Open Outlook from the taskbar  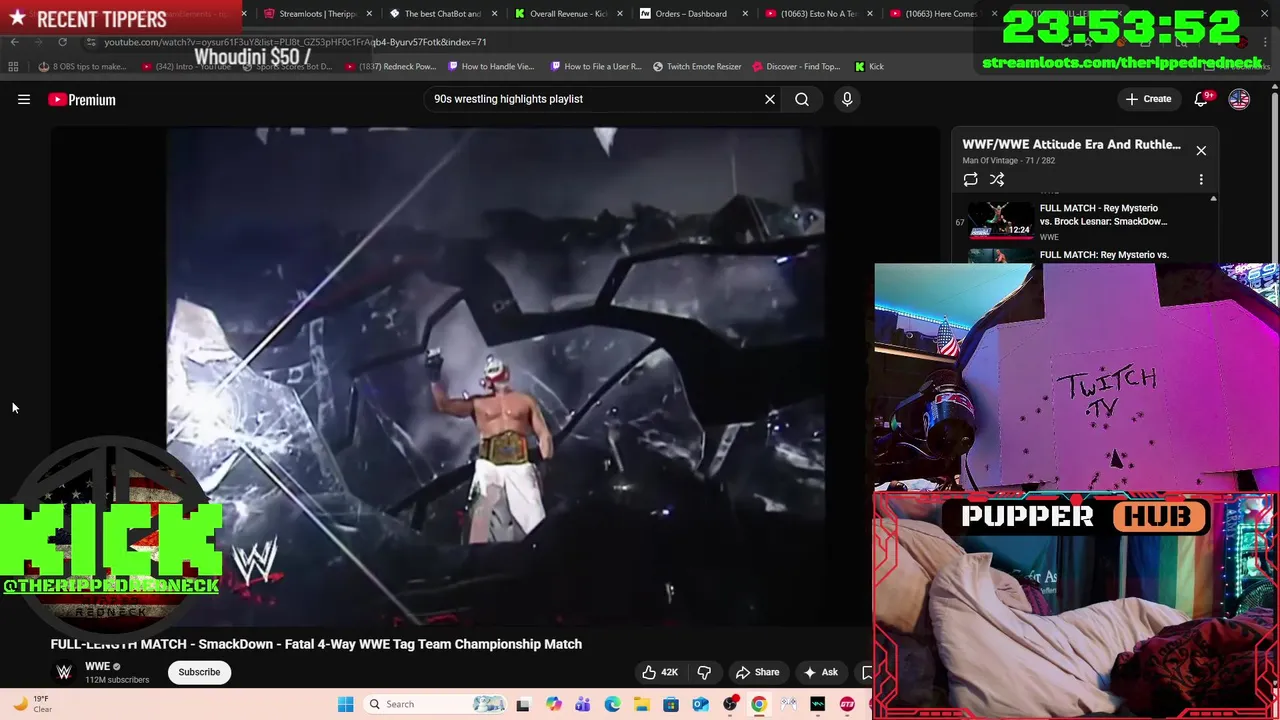tap(700, 704)
